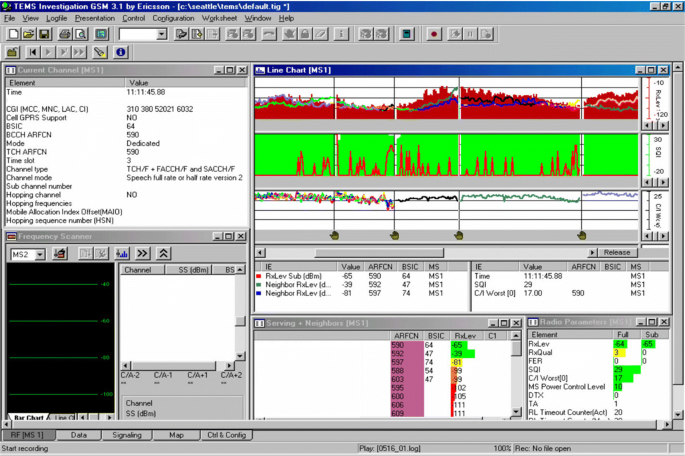This screenshot has height=456, width=685.
Task: Select the Bar Chart tab in Frequency Scanner
Action: 28,418
